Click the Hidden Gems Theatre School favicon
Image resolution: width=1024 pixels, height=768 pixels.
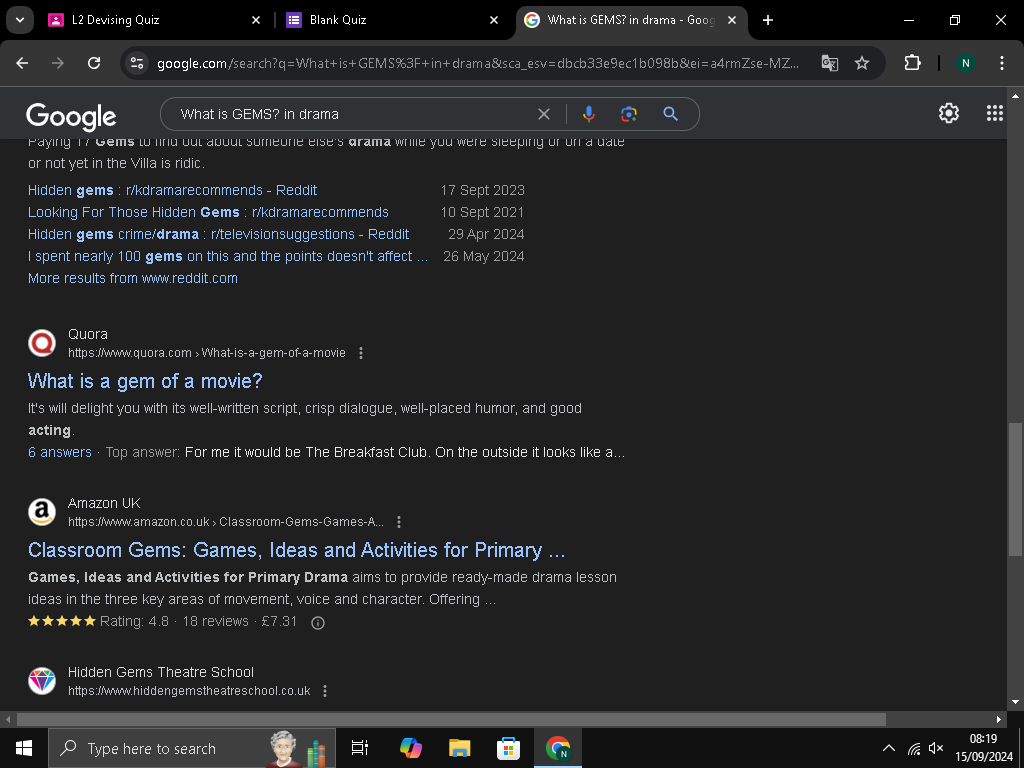pos(42,681)
